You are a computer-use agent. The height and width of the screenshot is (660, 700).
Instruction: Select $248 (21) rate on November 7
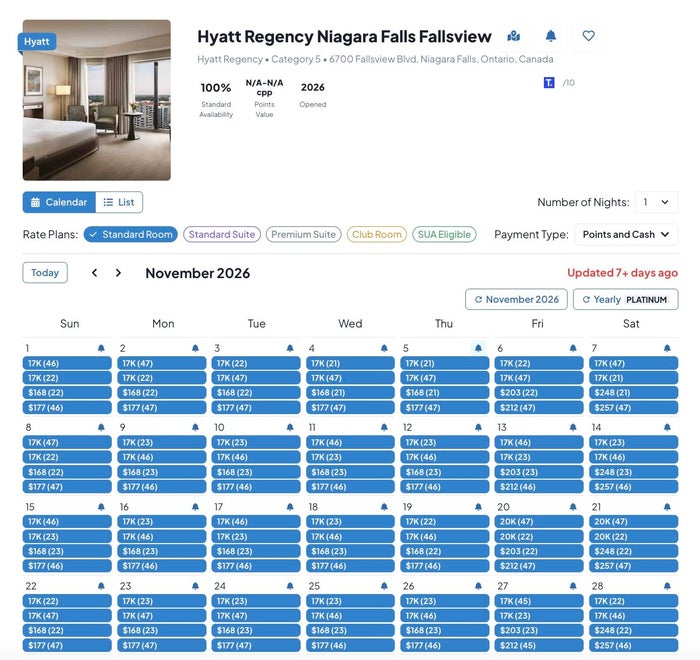(633, 393)
